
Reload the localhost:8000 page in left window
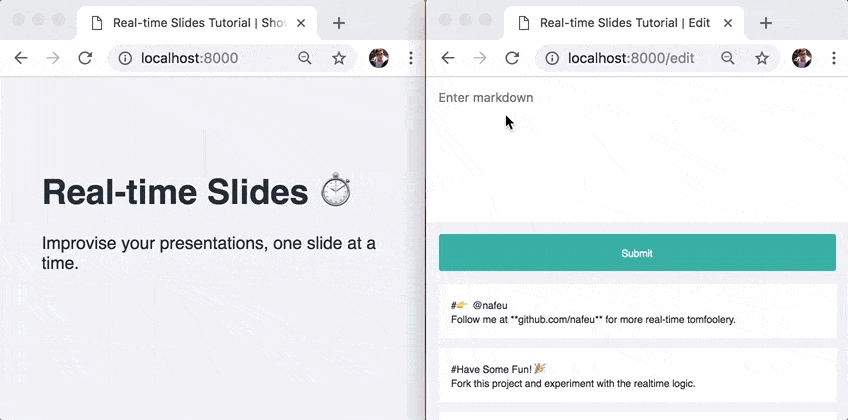[85, 58]
